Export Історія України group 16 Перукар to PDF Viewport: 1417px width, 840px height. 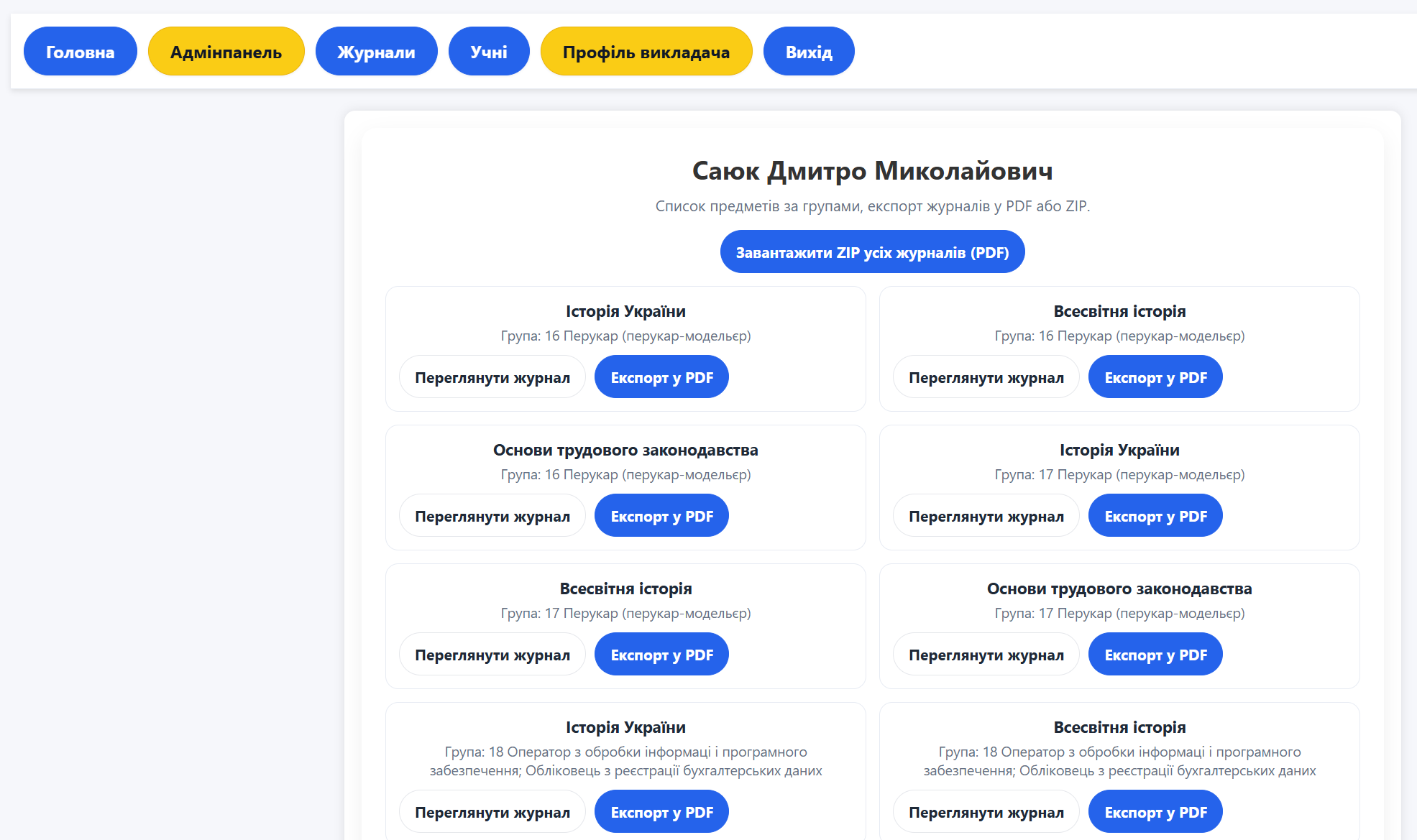pos(661,376)
